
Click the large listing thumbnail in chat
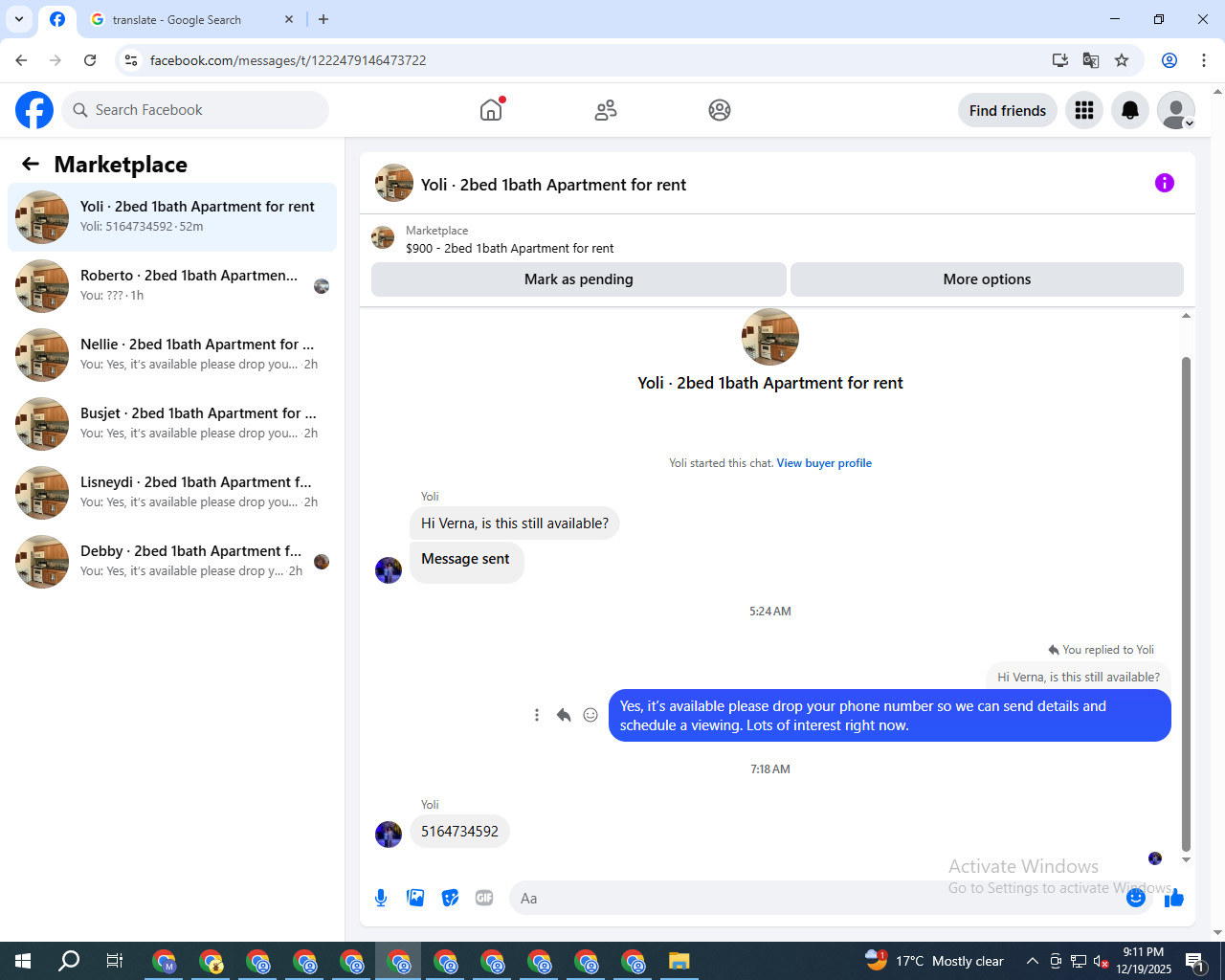click(770, 337)
